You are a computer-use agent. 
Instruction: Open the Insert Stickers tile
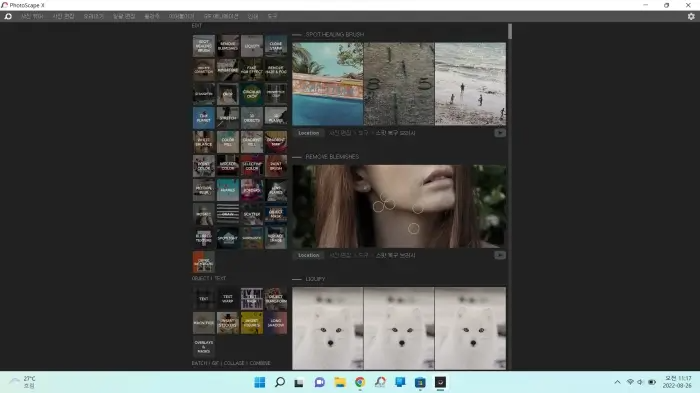(228, 323)
